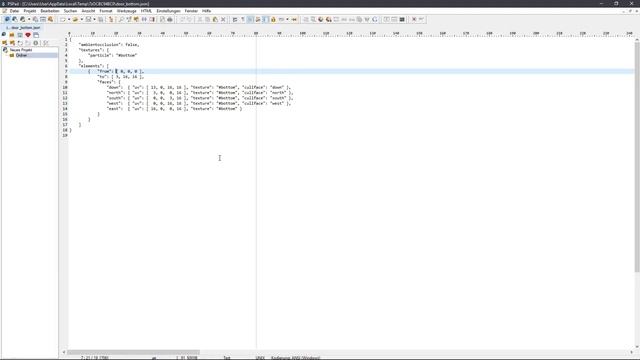Click the Find magnifier icon

click(x=121, y=19)
